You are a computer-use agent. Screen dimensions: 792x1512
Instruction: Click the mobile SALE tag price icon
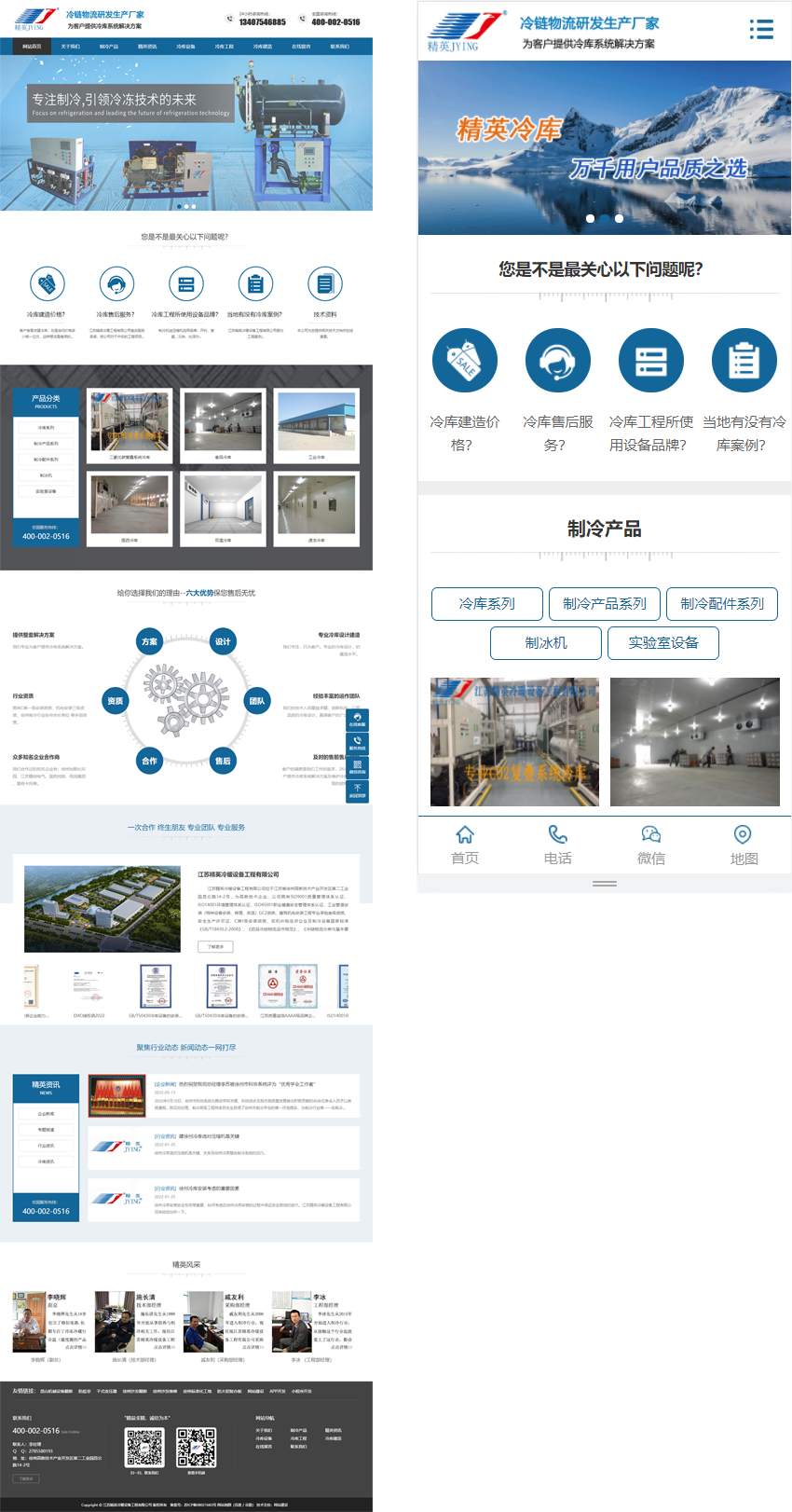[464, 361]
